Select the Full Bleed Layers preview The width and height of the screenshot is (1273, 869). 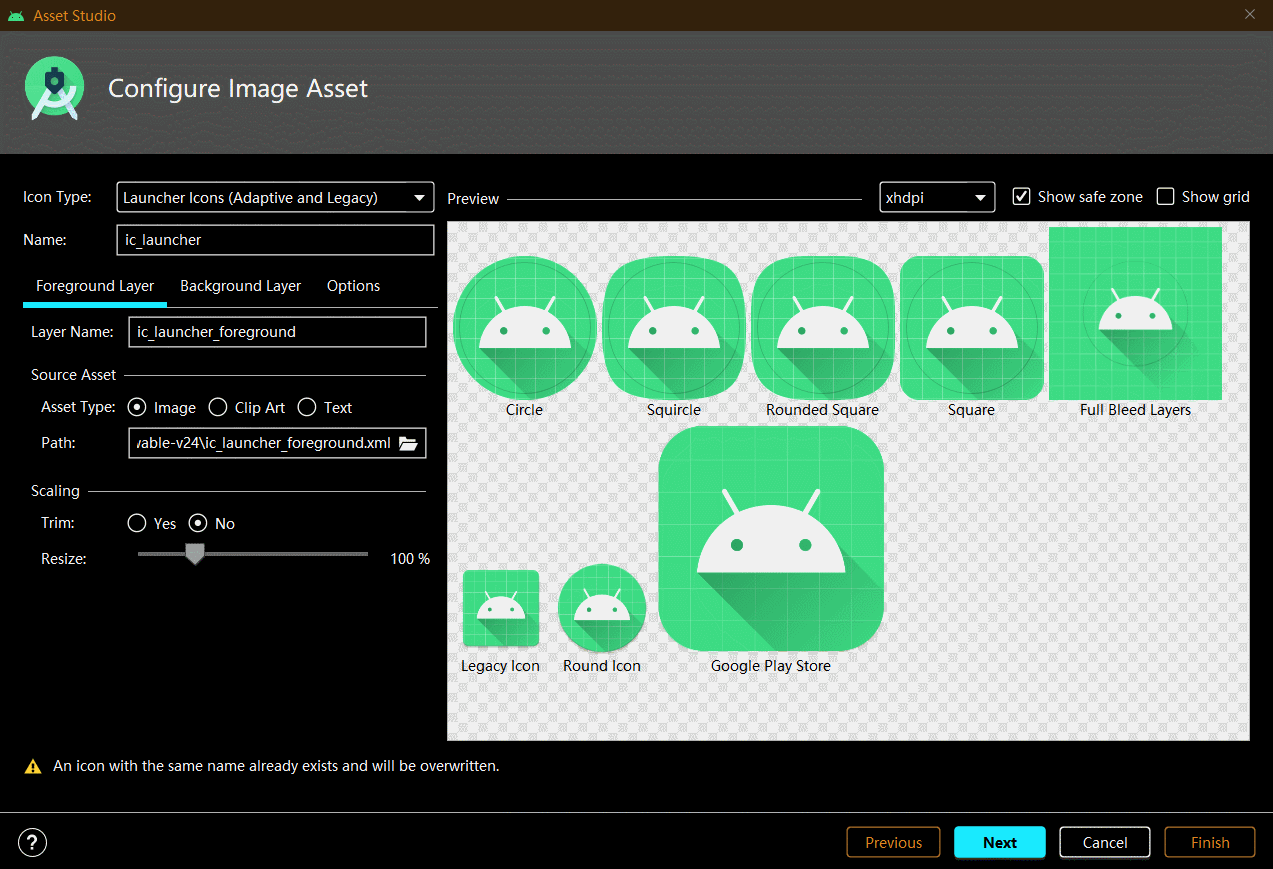pyautogui.click(x=1135, y=313)
